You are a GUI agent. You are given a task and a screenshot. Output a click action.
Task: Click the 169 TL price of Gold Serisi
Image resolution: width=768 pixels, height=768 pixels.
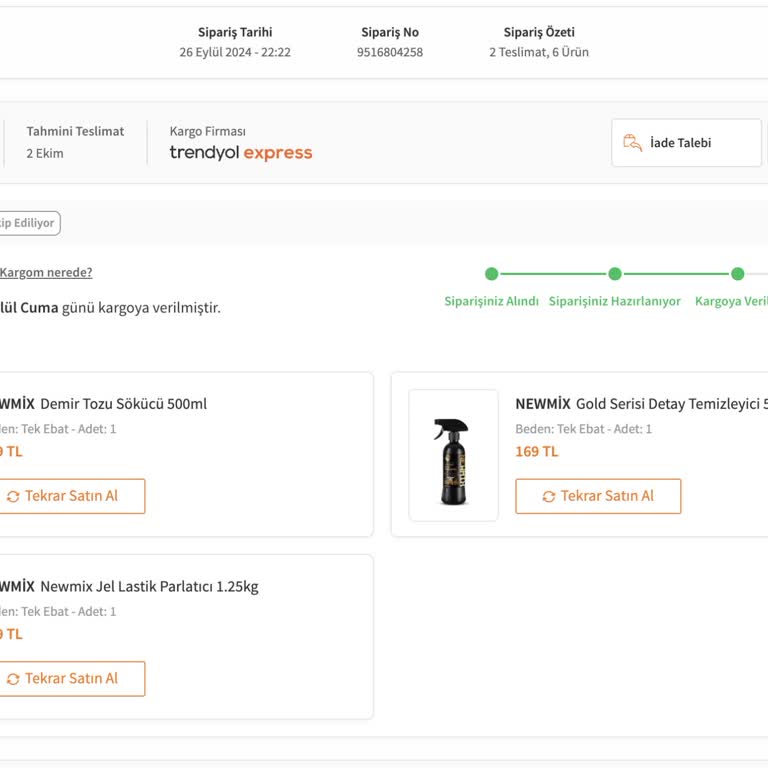point(537,452)
